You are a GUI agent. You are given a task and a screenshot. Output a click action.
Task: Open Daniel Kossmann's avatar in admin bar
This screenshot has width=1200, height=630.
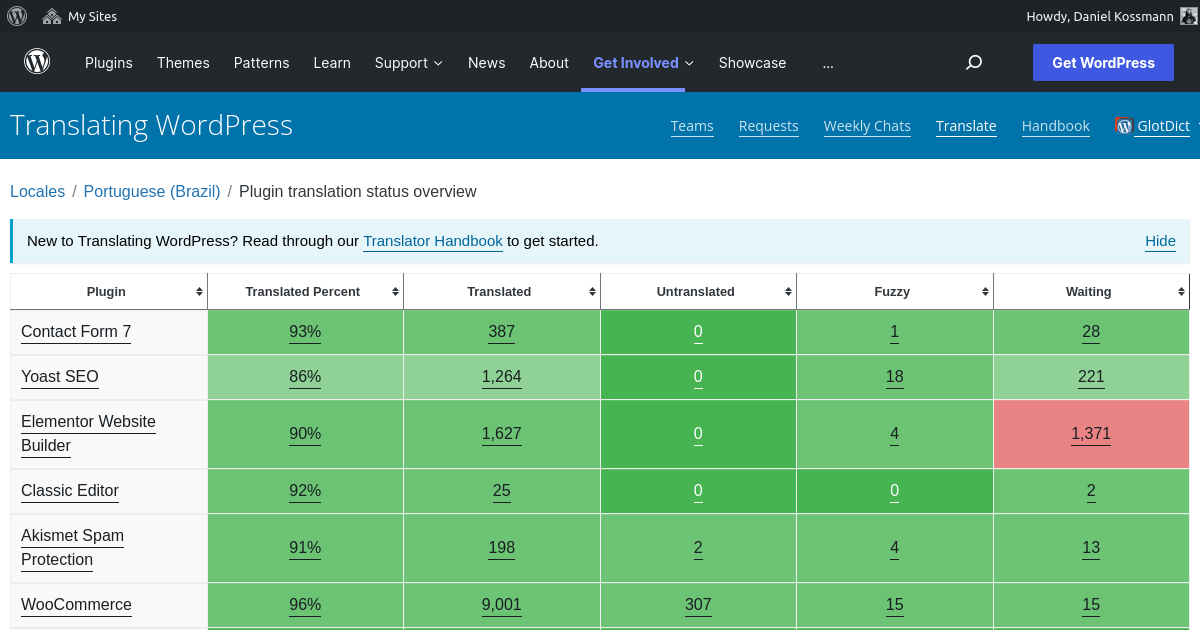coord(1189,16)
